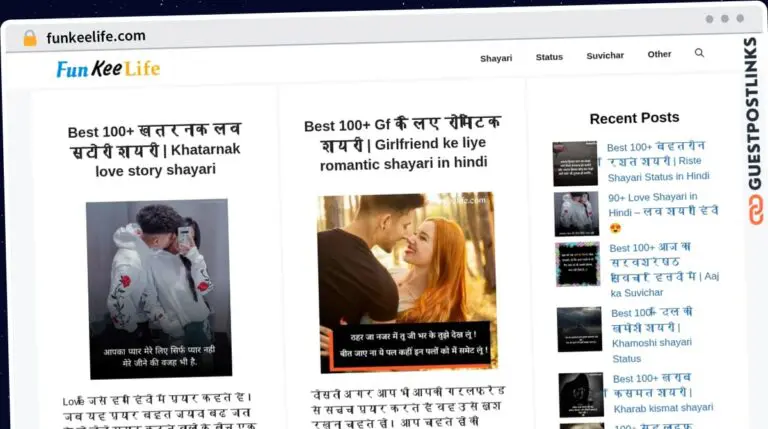Image resolution: width=768 pixels, height=429 pixels.
Task: Click the search magnifier icon in navigation
Action: [699, 53]
